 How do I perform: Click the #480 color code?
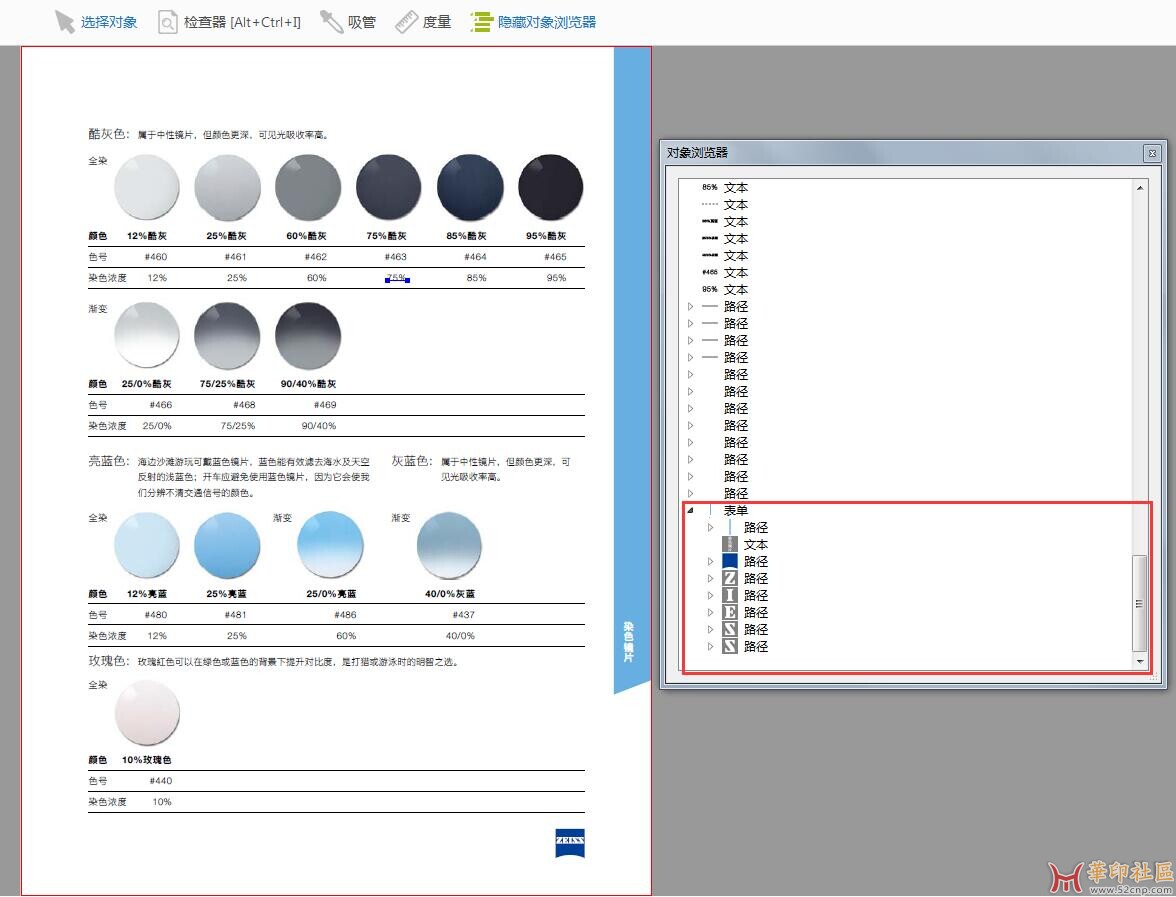[x=156, y=614]
